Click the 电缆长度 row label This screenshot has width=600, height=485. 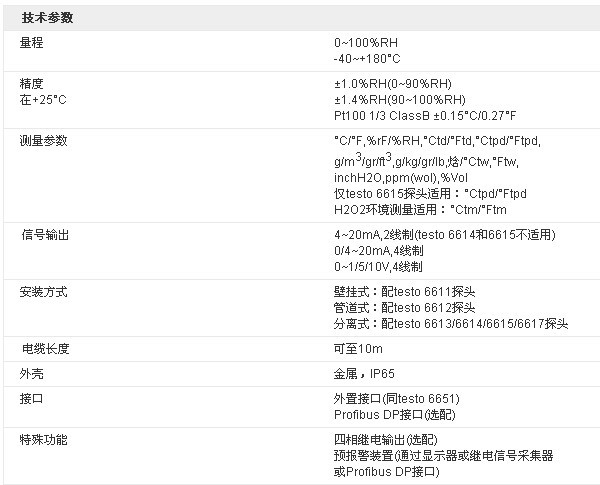pos(46,349)
